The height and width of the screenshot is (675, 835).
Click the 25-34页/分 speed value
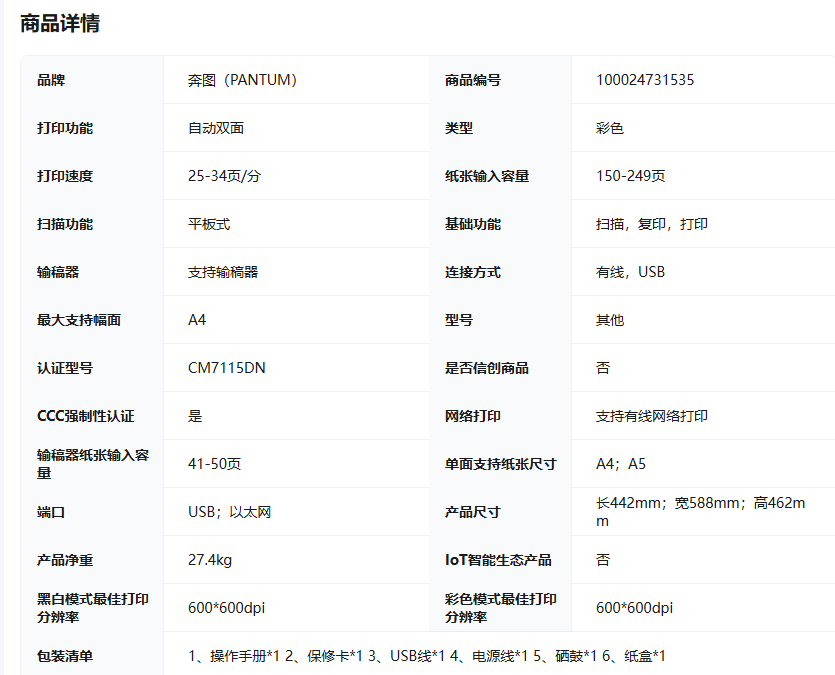click(x=224, y=176)
